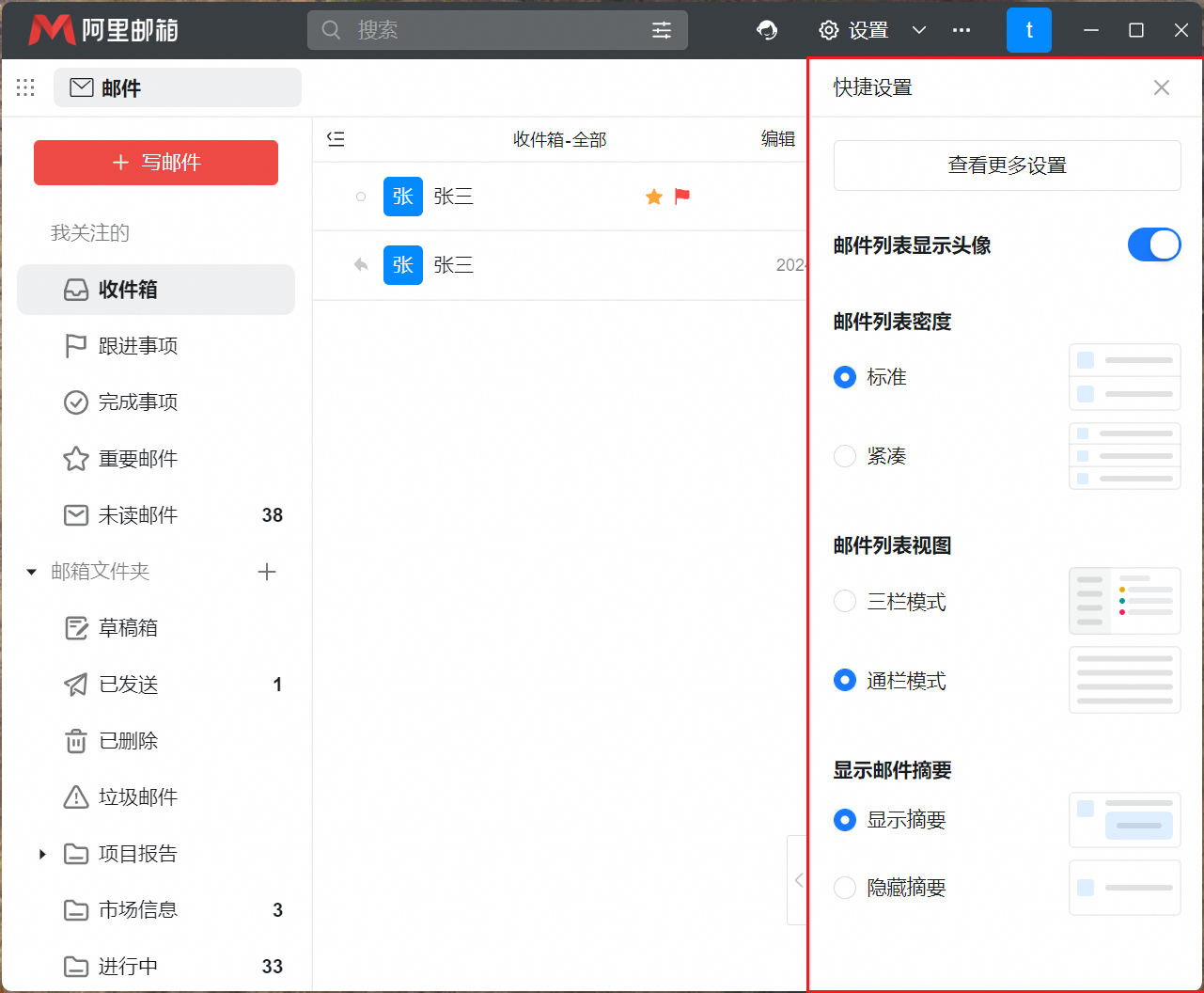Open the second 张三 email row
The height and width of the screenshot is (993, 1204).
[560, 265]
